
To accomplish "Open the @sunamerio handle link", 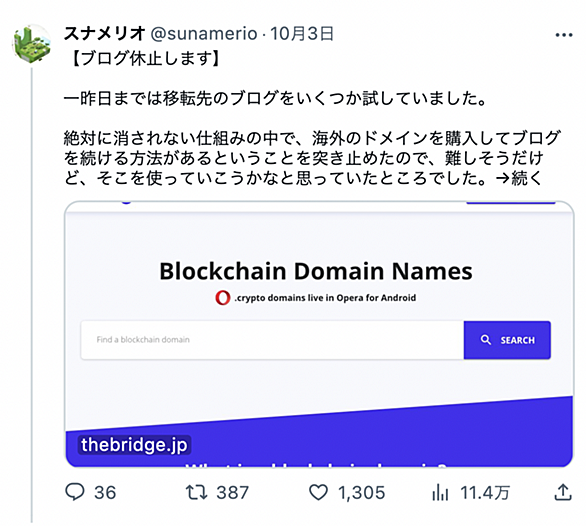I will point(204,34).
